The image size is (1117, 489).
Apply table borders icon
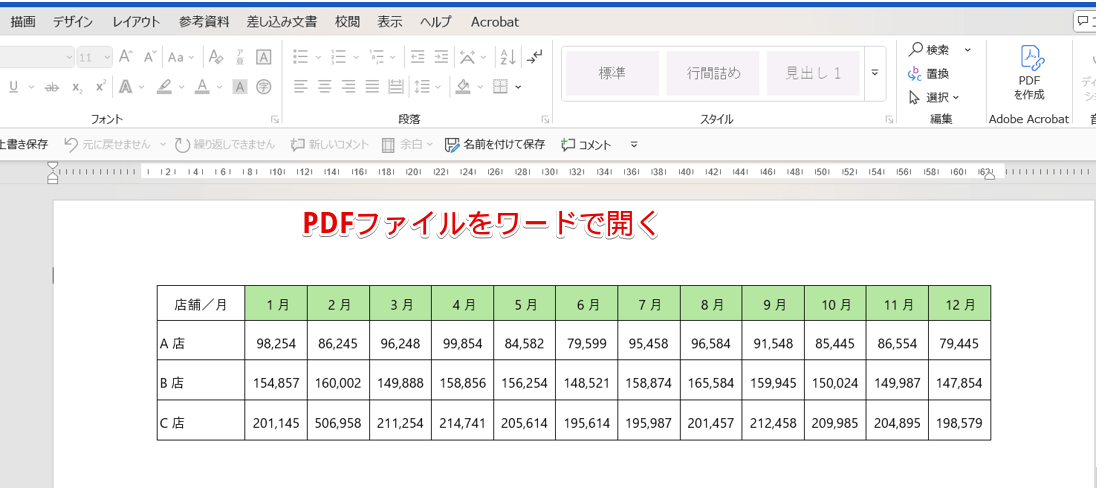500,87
